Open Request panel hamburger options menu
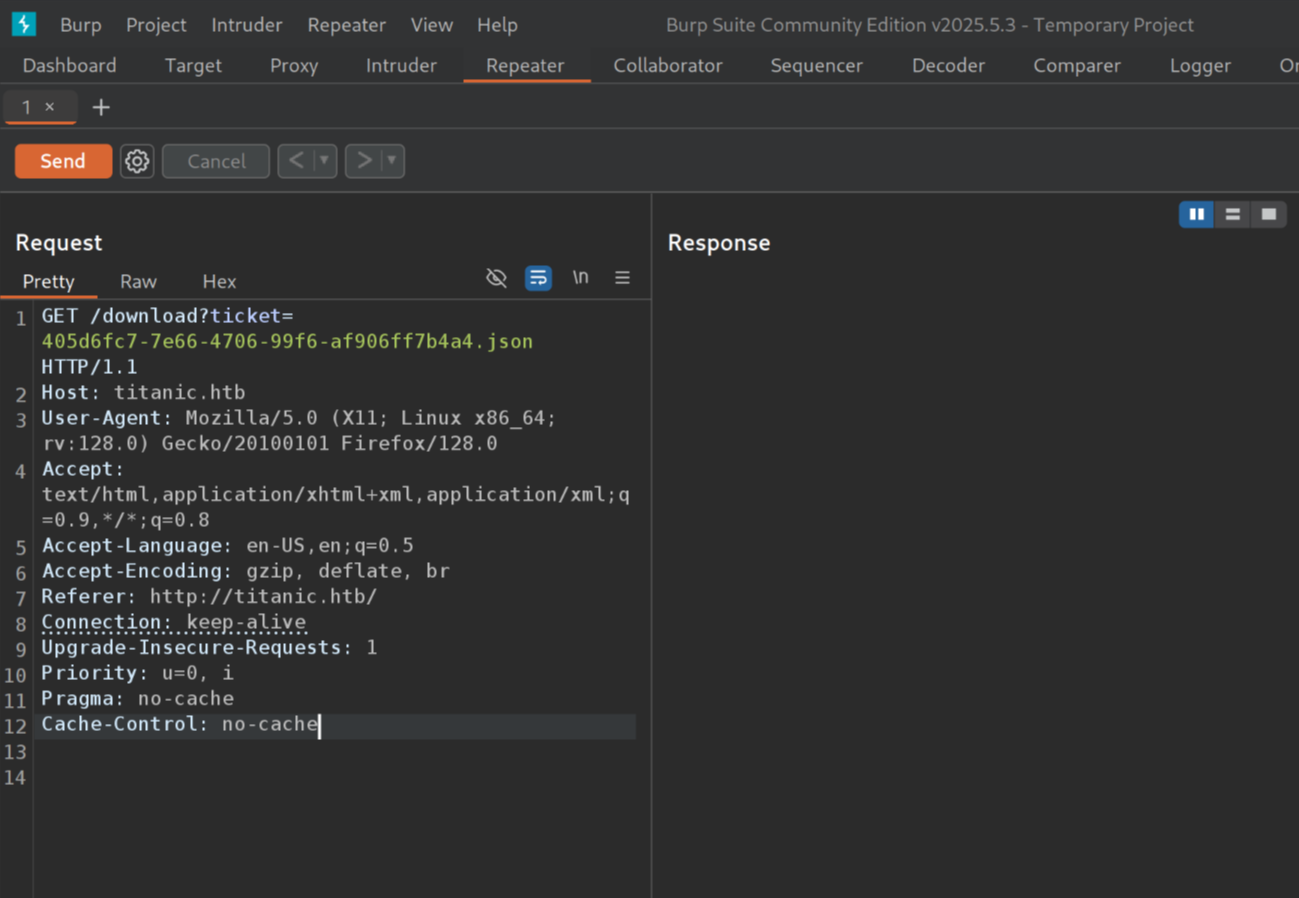The width and height of the screenshot is (1299, 898). (x=622, y=278)
